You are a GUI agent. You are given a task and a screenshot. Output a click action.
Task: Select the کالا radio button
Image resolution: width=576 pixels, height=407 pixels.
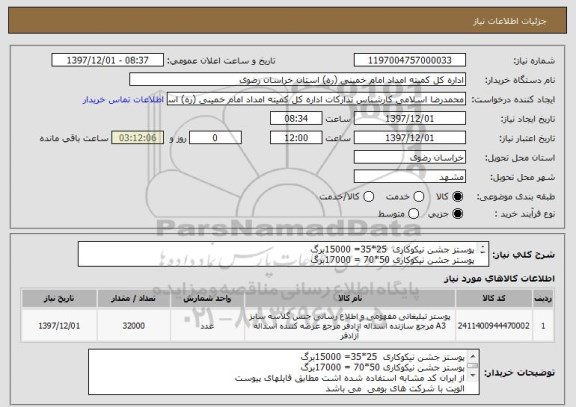pyautogui.click(x=457, y=197)
